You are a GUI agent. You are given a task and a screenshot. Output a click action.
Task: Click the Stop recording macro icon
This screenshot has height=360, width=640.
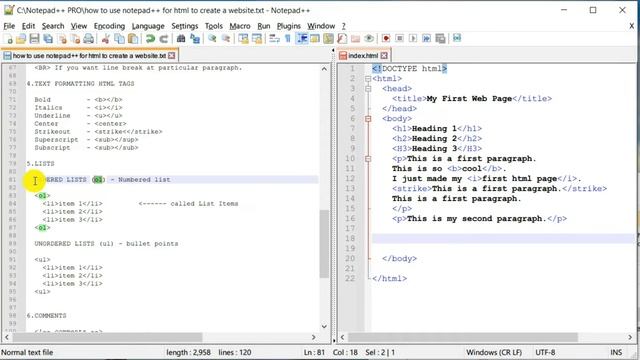point(400,39)
